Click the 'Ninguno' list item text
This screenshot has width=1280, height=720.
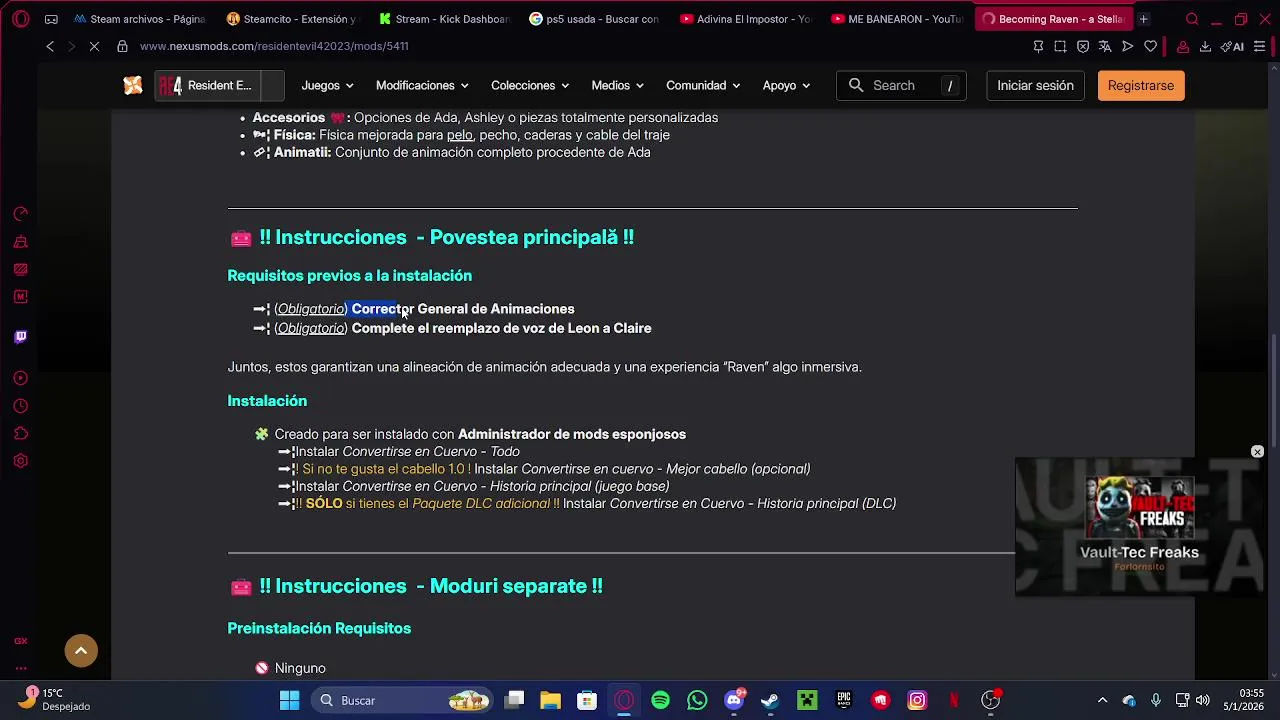point(300,668)
